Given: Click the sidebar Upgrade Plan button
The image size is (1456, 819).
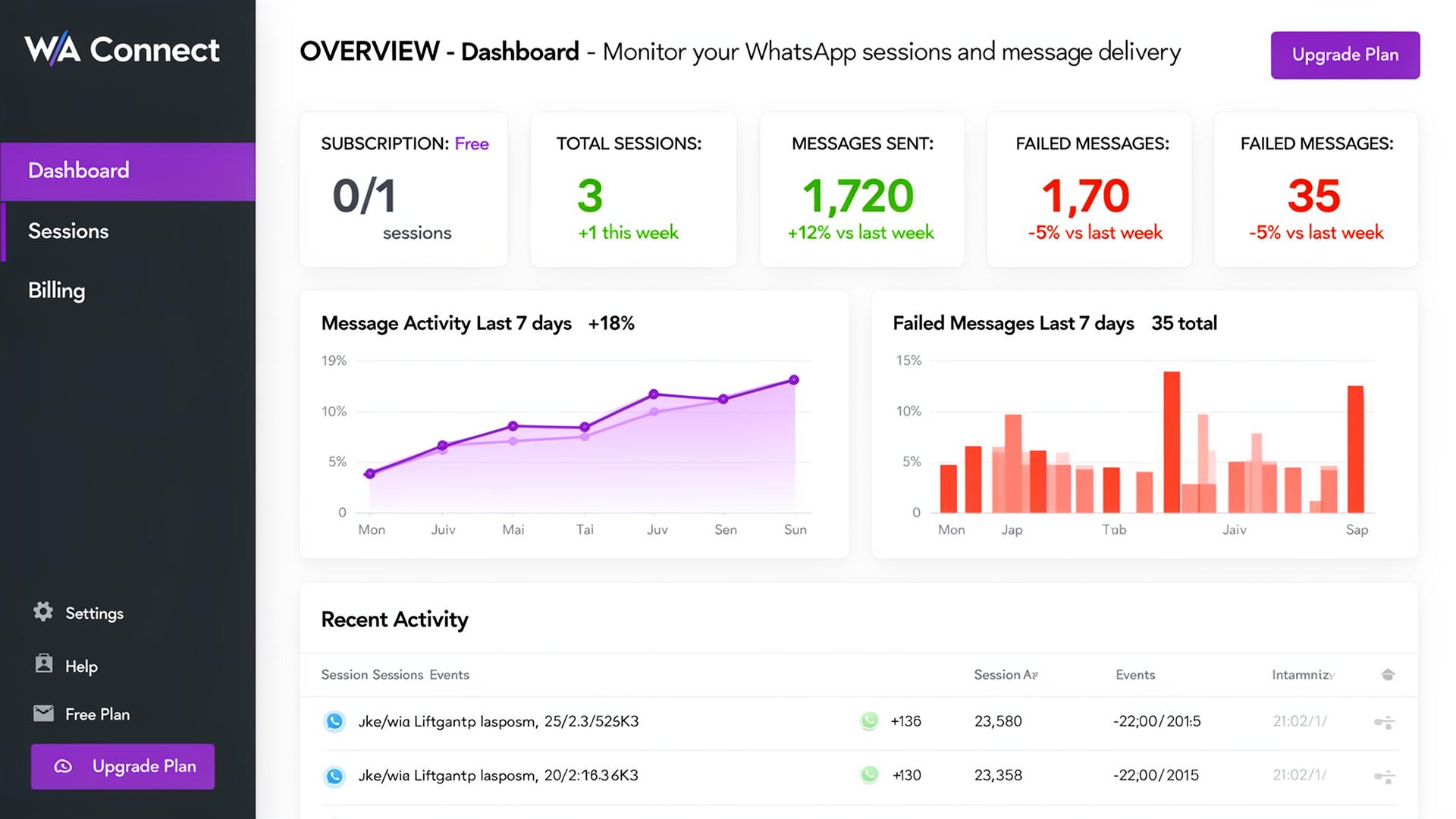Looking at the screenshot, I should pyautogui.click(x=122, y=767).
